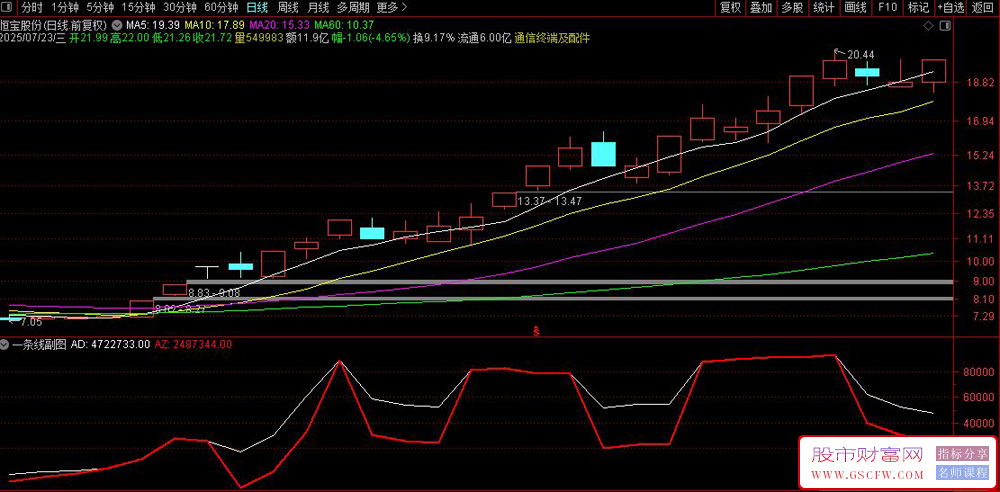Click the 标记 mark button
This screenshot has height=492, width=1000.
(x=918, y=8)
